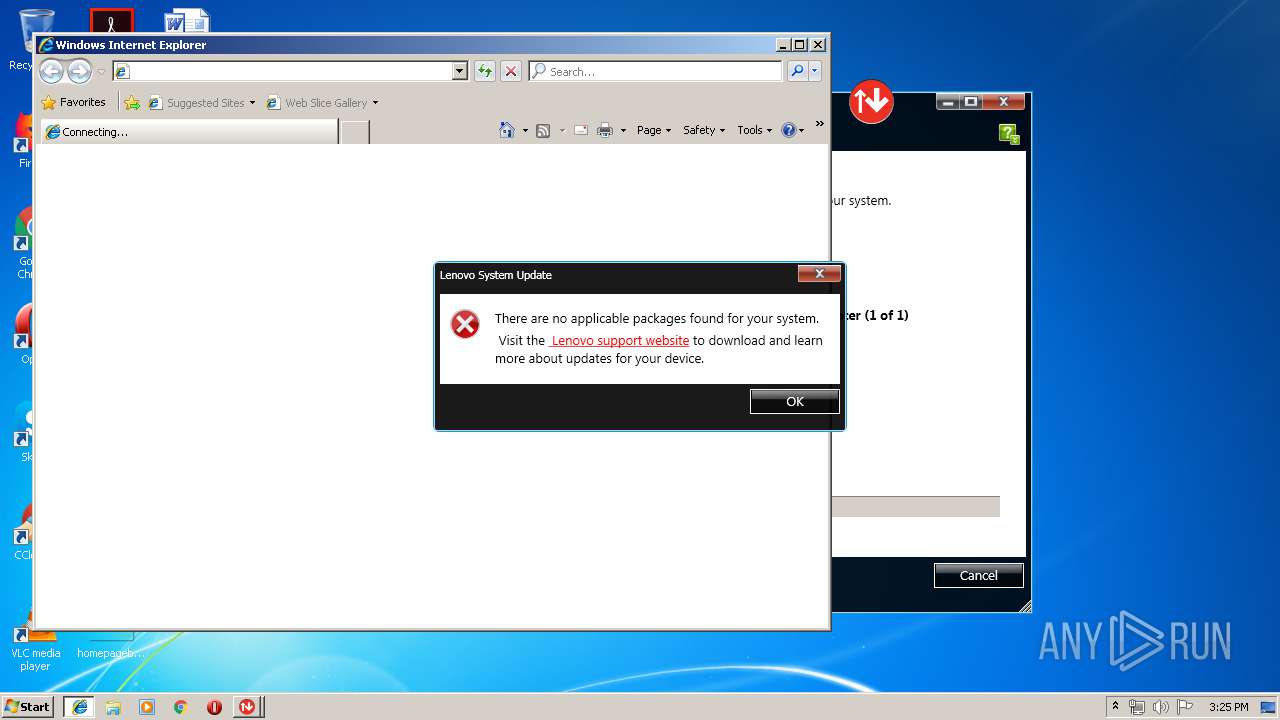Click into the IE Search box
1280x720 pixels.
coord(655,71)
